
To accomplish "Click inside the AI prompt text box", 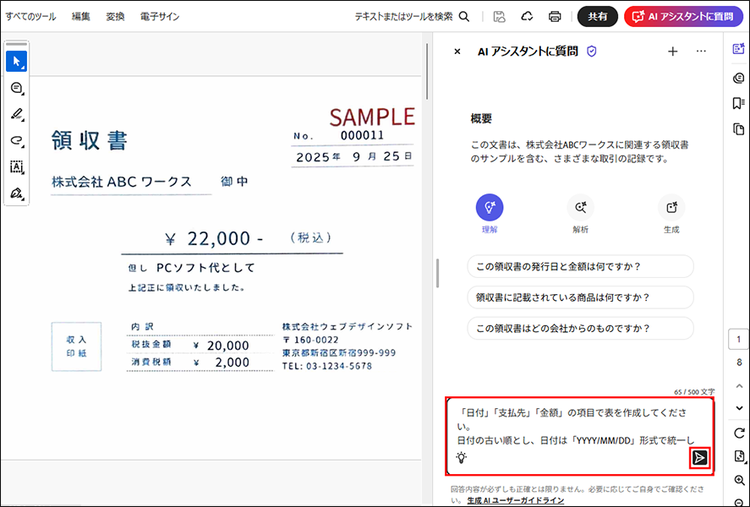I will coord(580,425).
